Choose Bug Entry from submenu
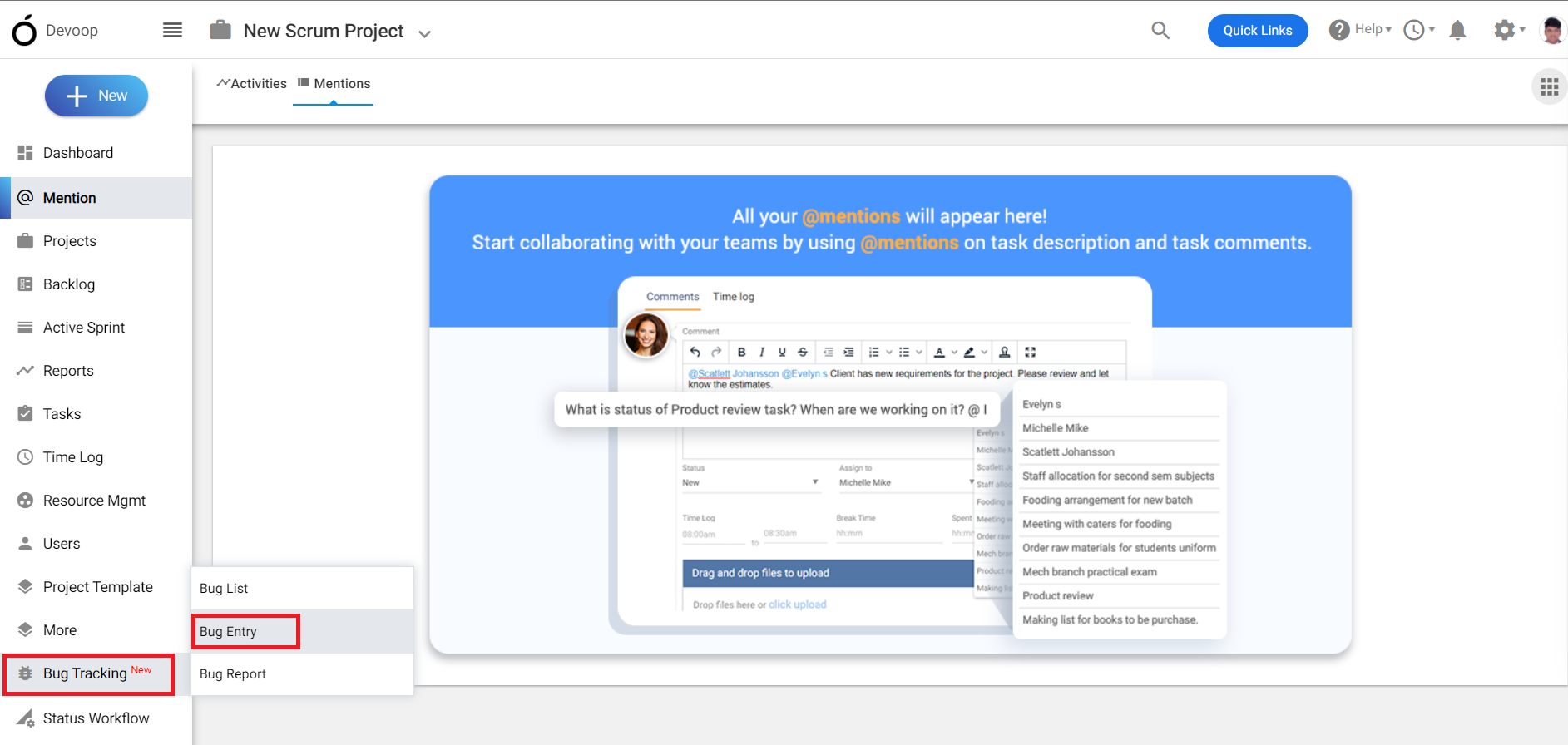1568x745 pixels. (302, 632)
